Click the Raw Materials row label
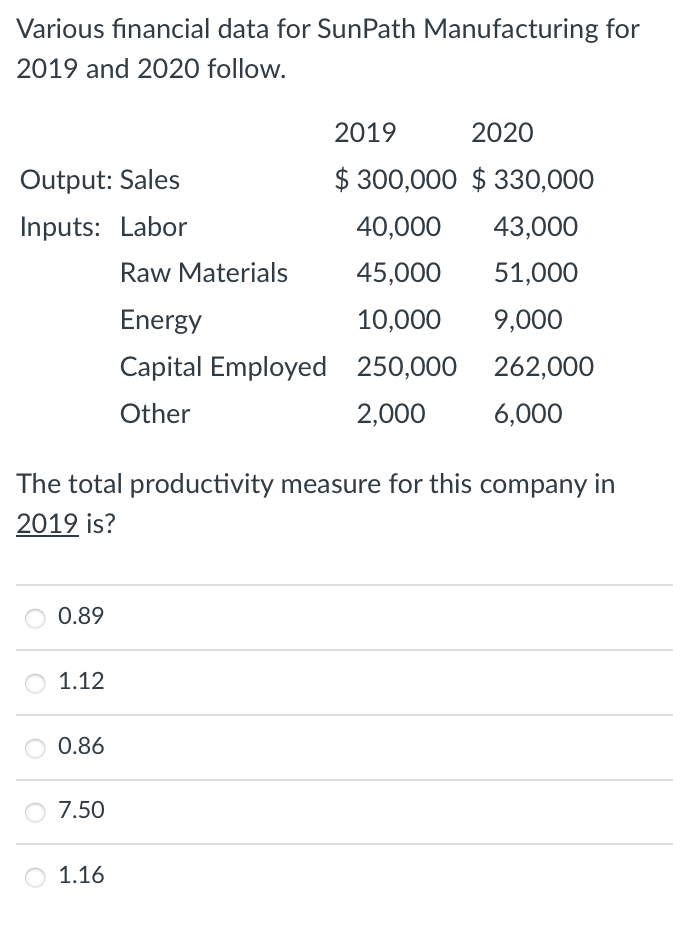680x926 pixels. (204, 273)
